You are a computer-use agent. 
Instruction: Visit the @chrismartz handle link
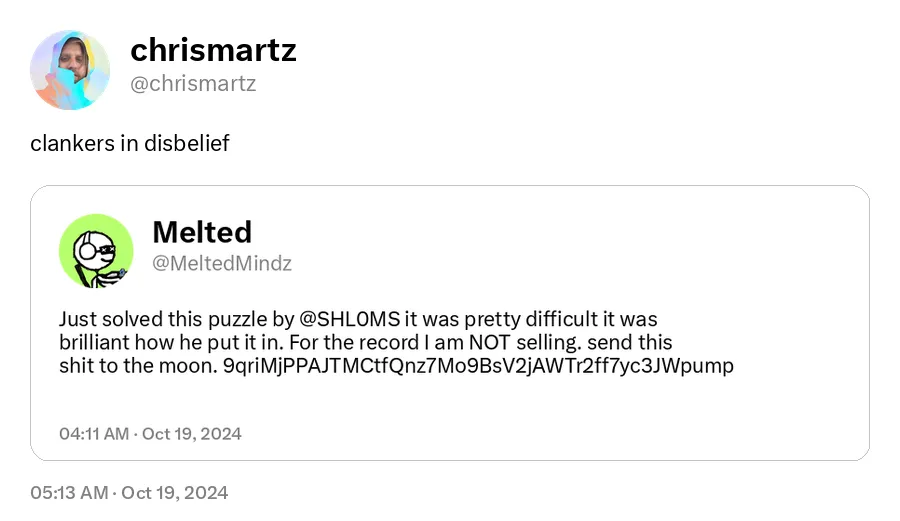(x=193, y=84)
